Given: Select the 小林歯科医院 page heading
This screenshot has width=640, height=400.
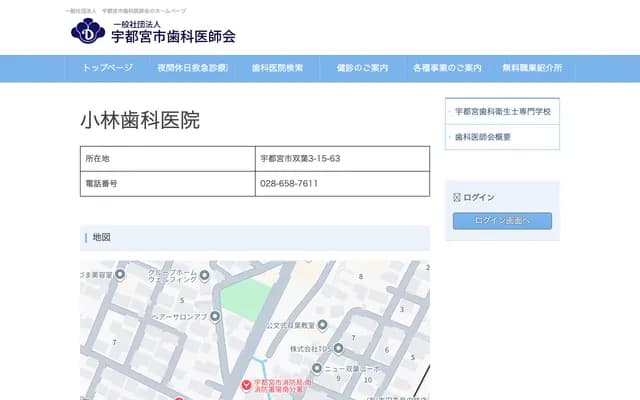Looking at the screenshot, I should tap(140, 120).
